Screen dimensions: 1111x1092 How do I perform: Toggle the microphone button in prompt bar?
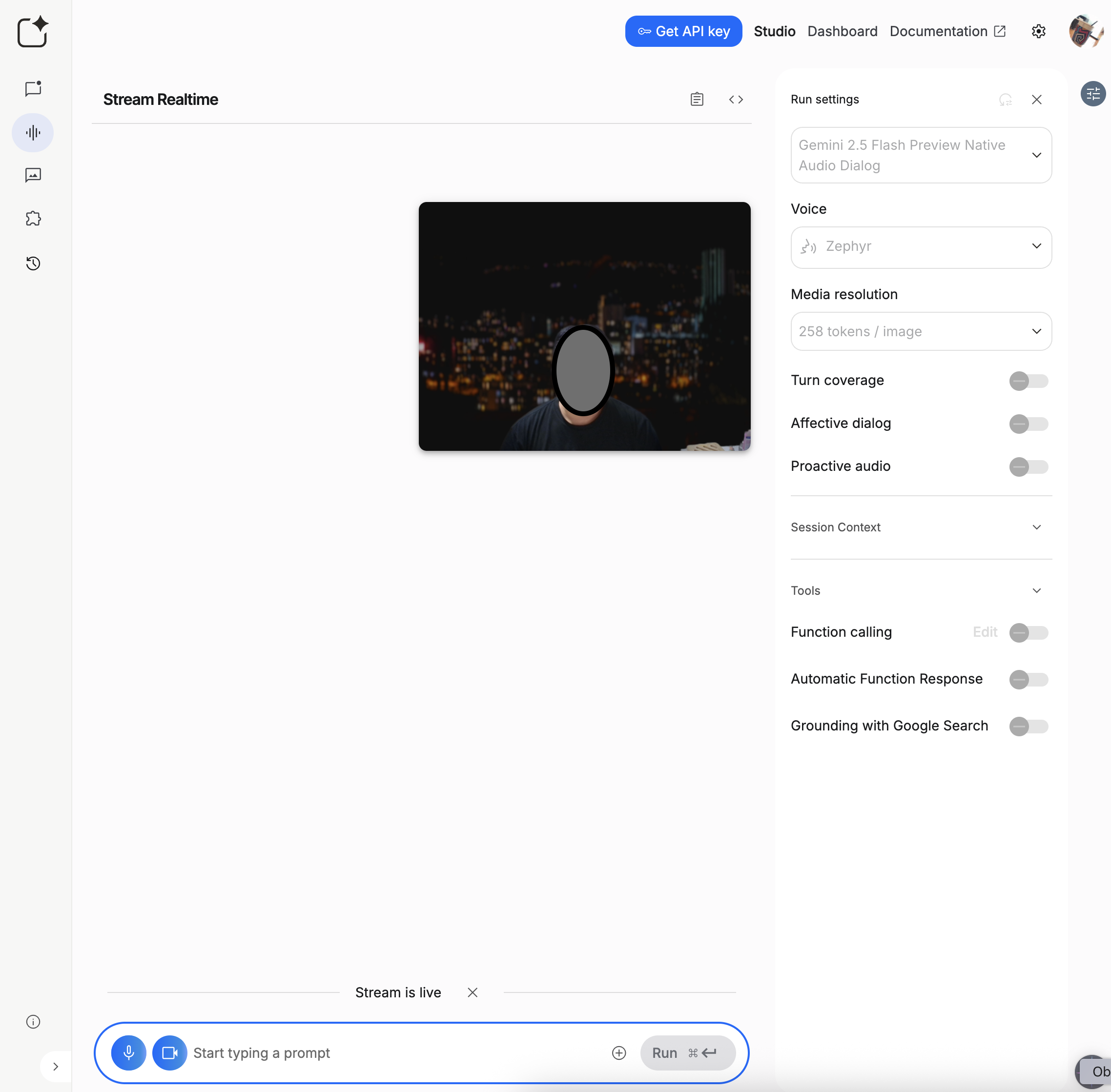(x=128, y=1053)
